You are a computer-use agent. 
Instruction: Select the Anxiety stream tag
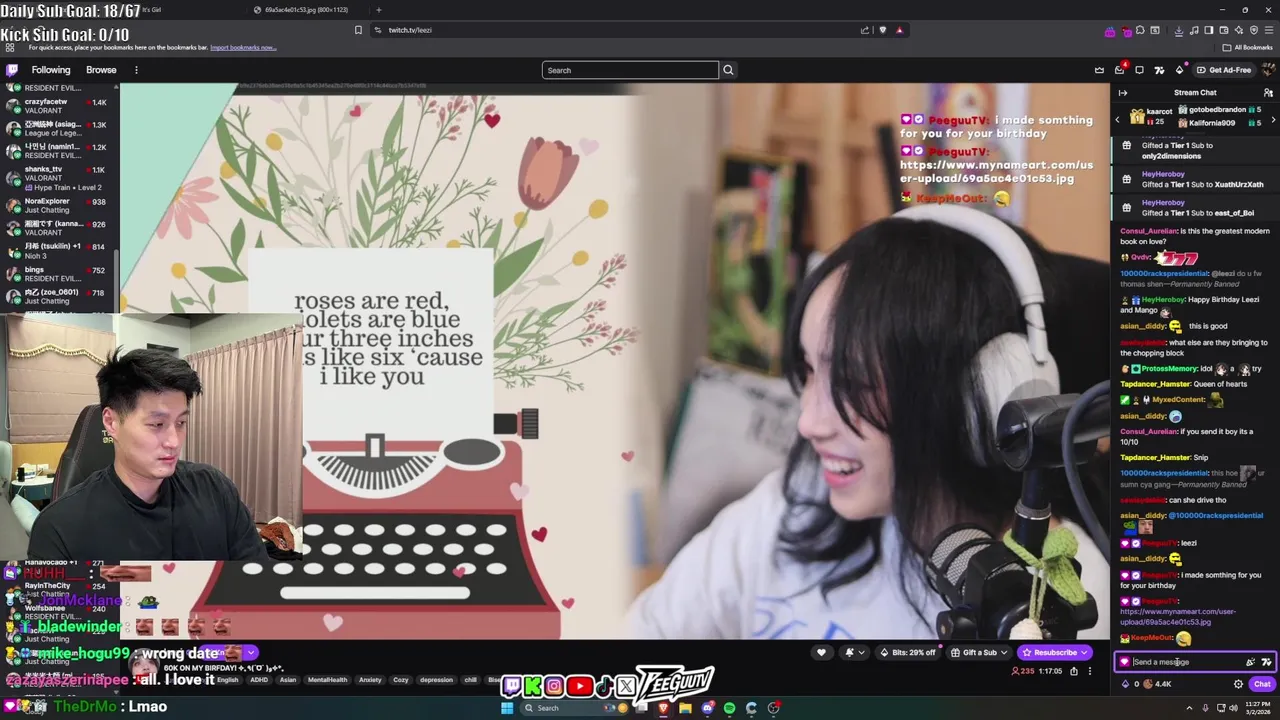pos(370,680)
